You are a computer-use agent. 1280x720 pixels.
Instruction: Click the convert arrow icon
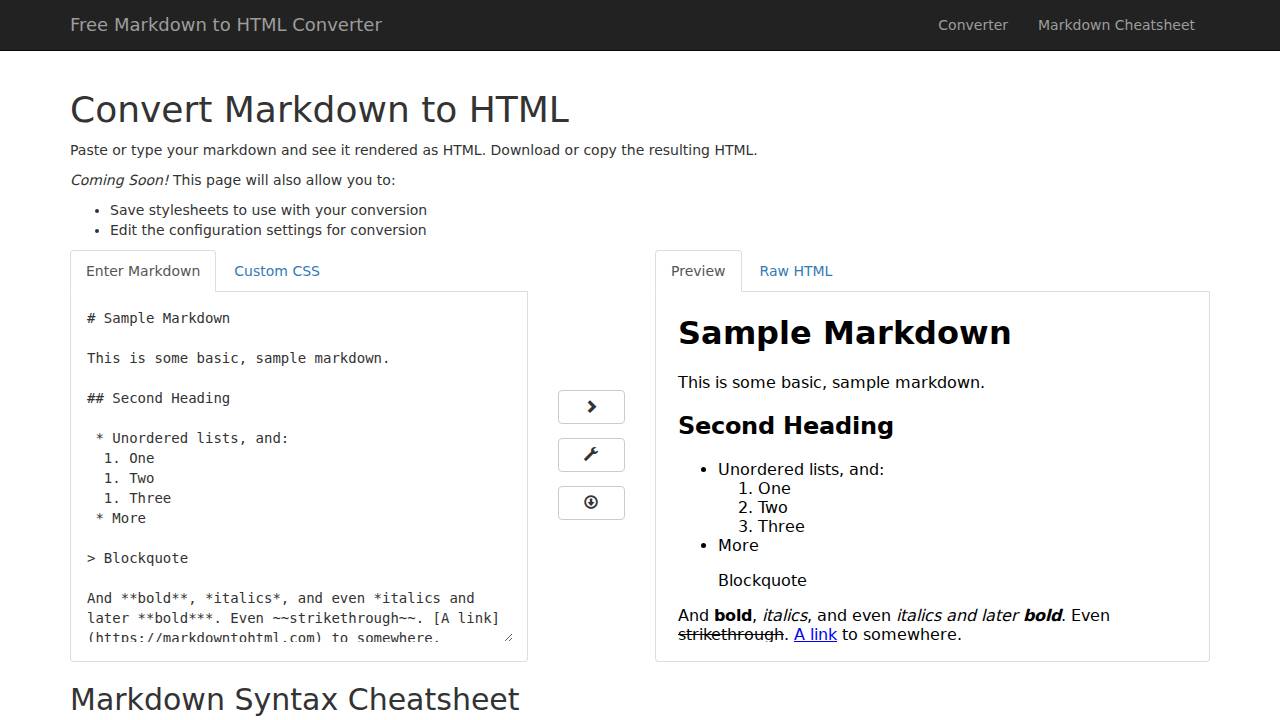tap(591, 406)
